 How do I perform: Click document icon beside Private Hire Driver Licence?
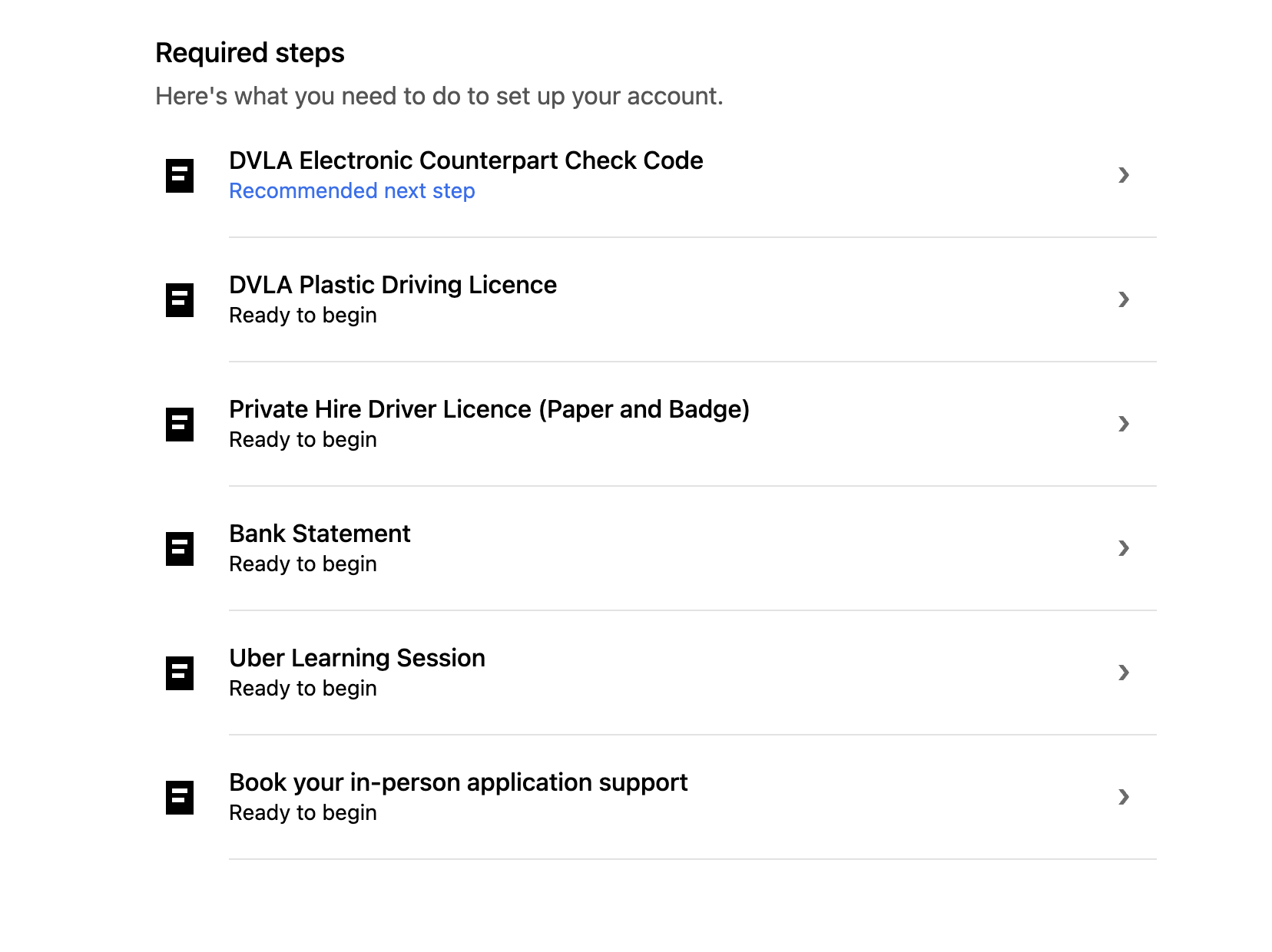click(180, 424)
